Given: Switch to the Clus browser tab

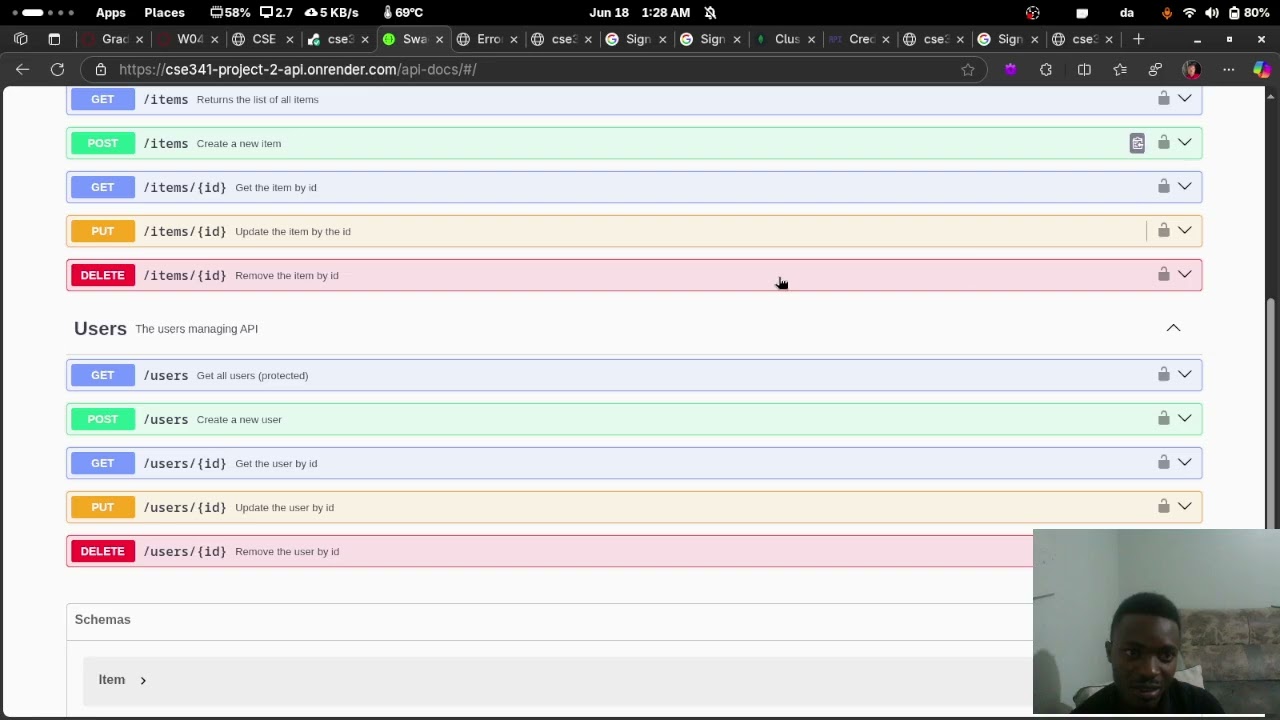Looking at the screenshot, I should click(x=786, y=39).
